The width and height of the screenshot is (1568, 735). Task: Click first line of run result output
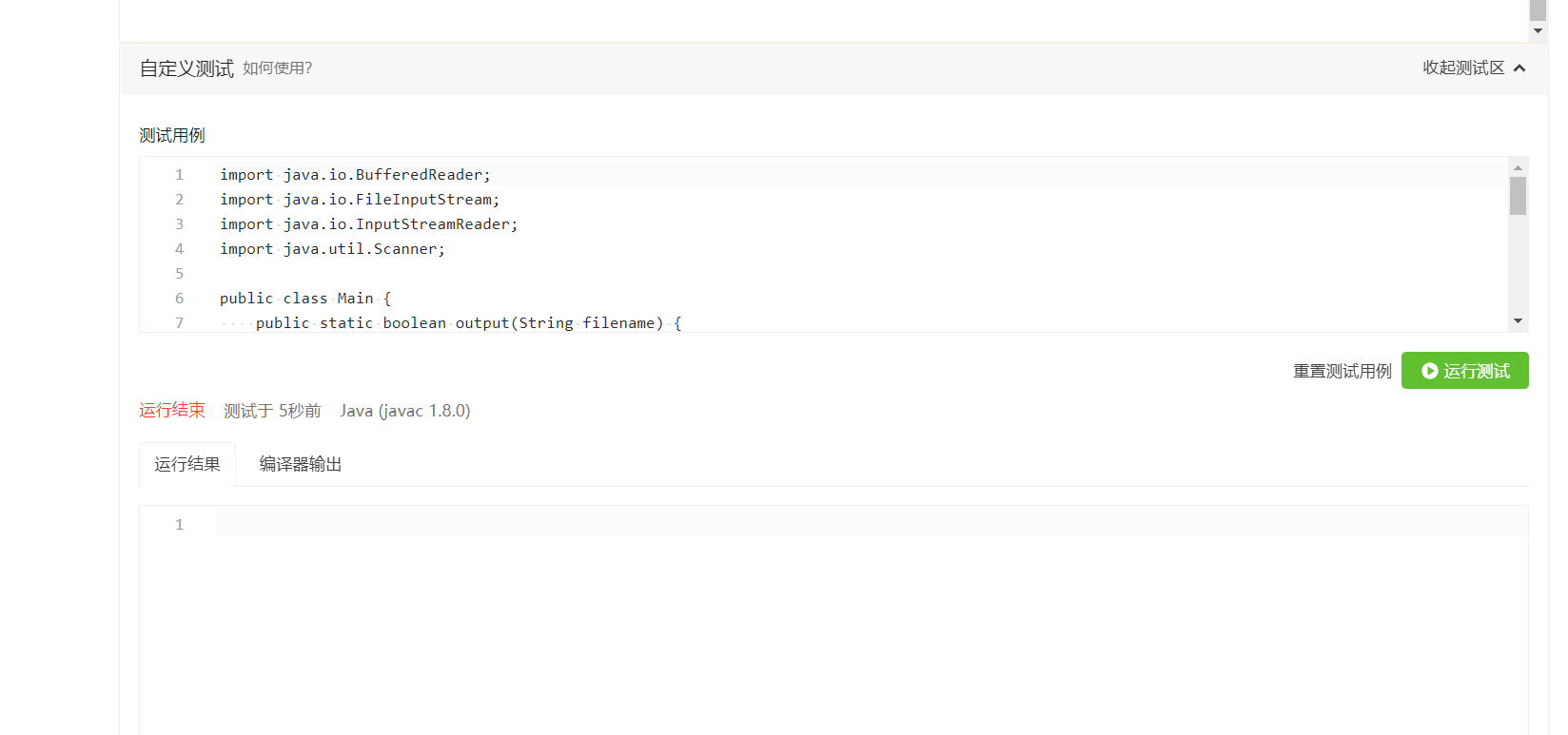click(x=871, y=525)
